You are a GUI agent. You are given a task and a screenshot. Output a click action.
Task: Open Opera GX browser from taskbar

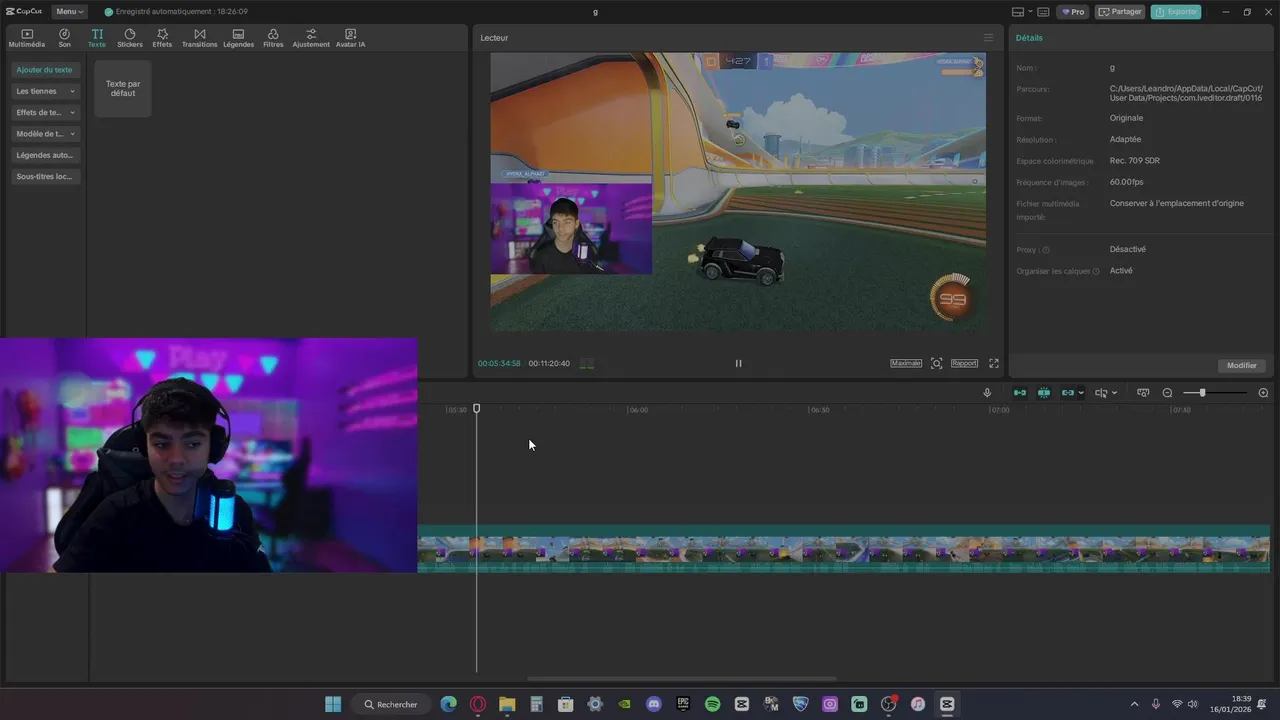pyautogui.click(x=478, y=704)
